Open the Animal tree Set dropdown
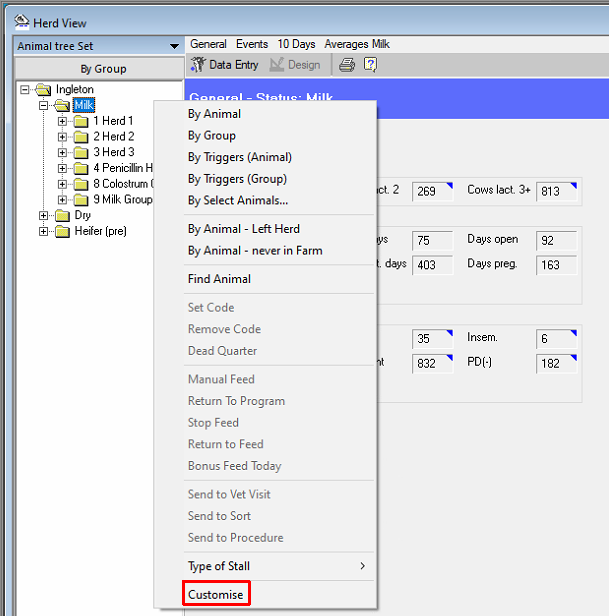 tap(174, 46)
